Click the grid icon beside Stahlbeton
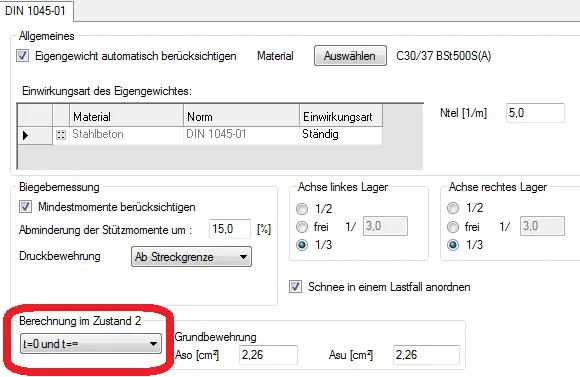This screenshot has width=580, height=377. 61,135
